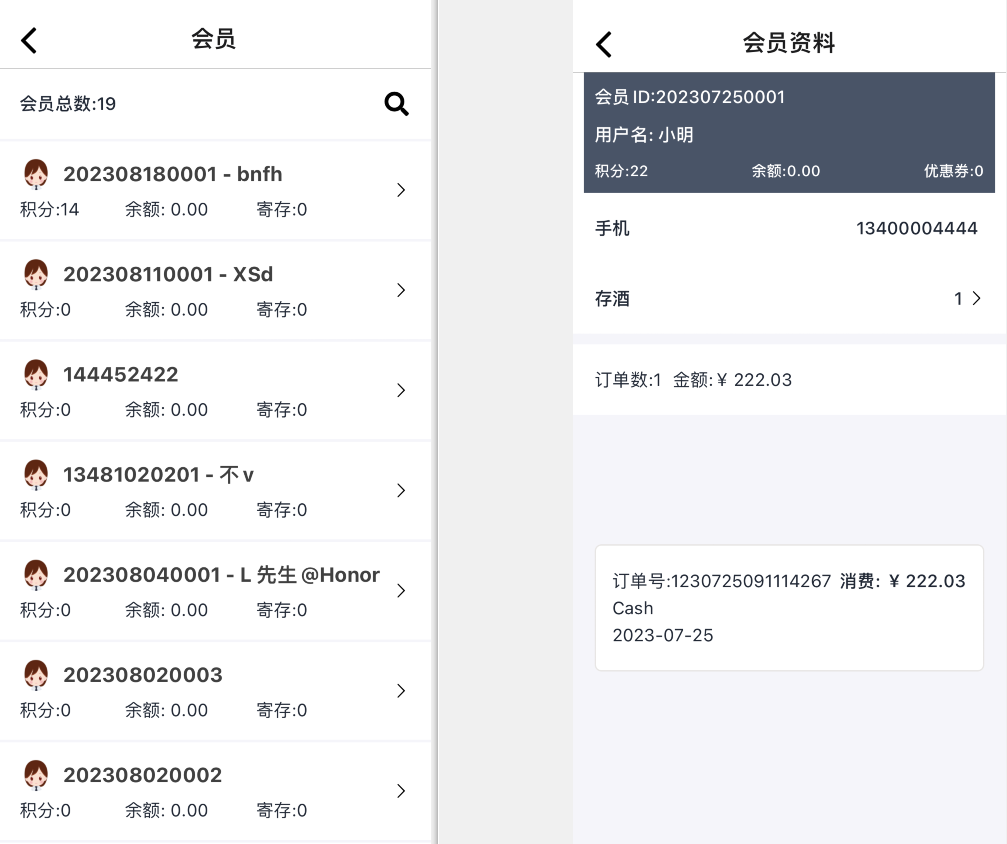
Task: Select member 202308020003
Action: pos(215,691)
